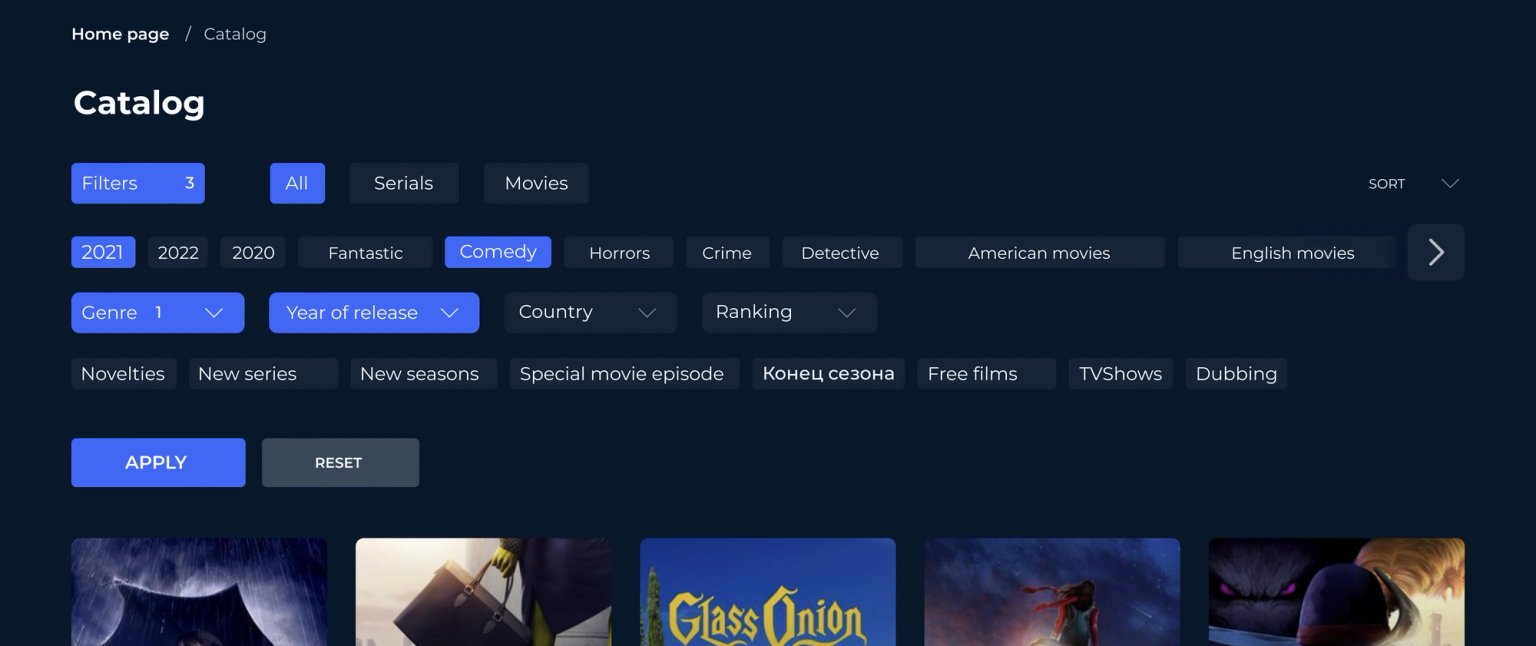Select the New seasons tag
Screen dimensions: 1536x646
coord(423,374)
